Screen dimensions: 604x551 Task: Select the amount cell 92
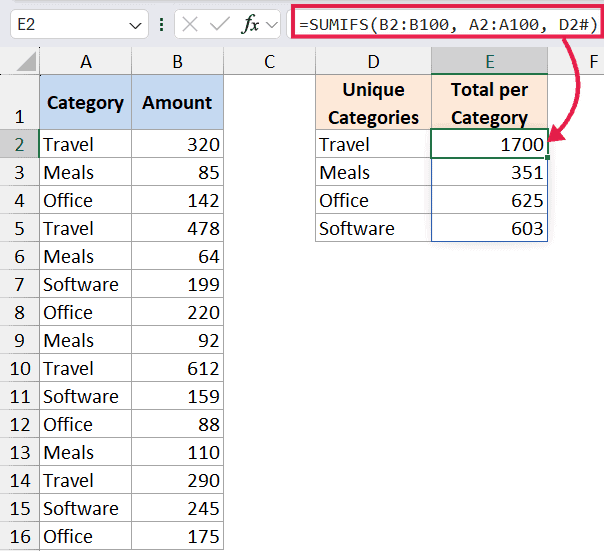point(177,340)
